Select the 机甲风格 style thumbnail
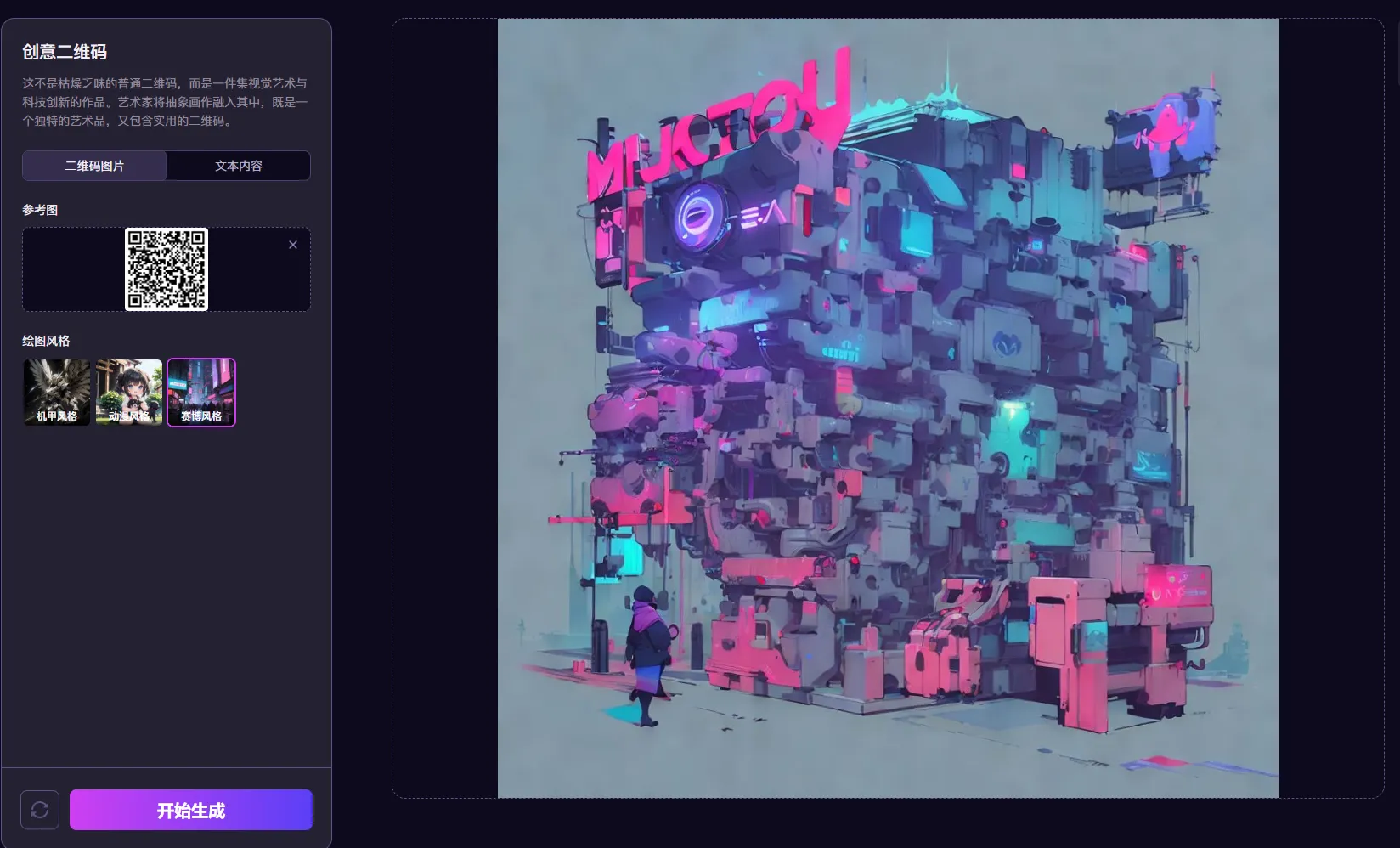 pyautogui.click(x=57, y=392)
